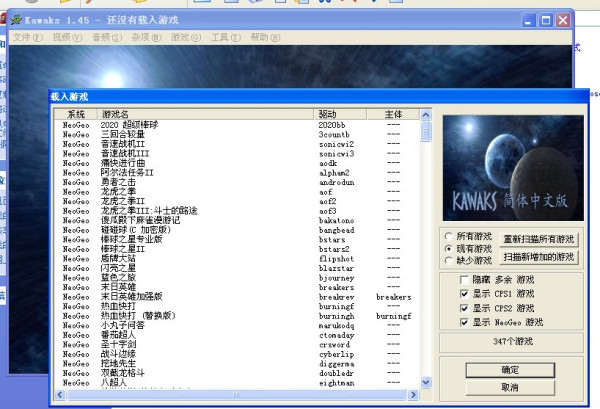Enable the 隐藏 多余 游戏 checkbox
Viewport: 600px width, 409px height.
464,280
